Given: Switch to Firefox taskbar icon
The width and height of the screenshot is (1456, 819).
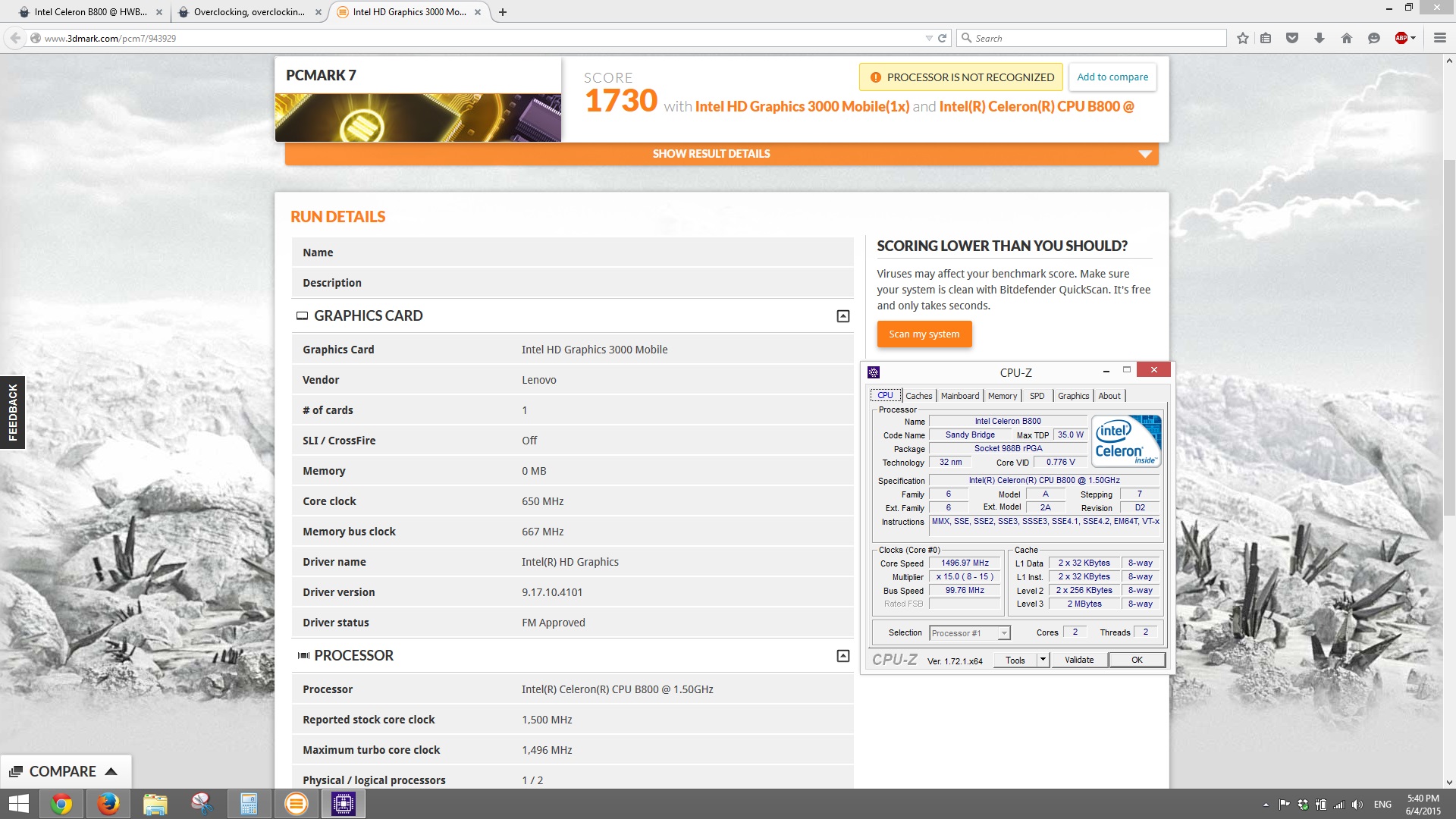Looking at the screenshot, I should coord(108,804).
